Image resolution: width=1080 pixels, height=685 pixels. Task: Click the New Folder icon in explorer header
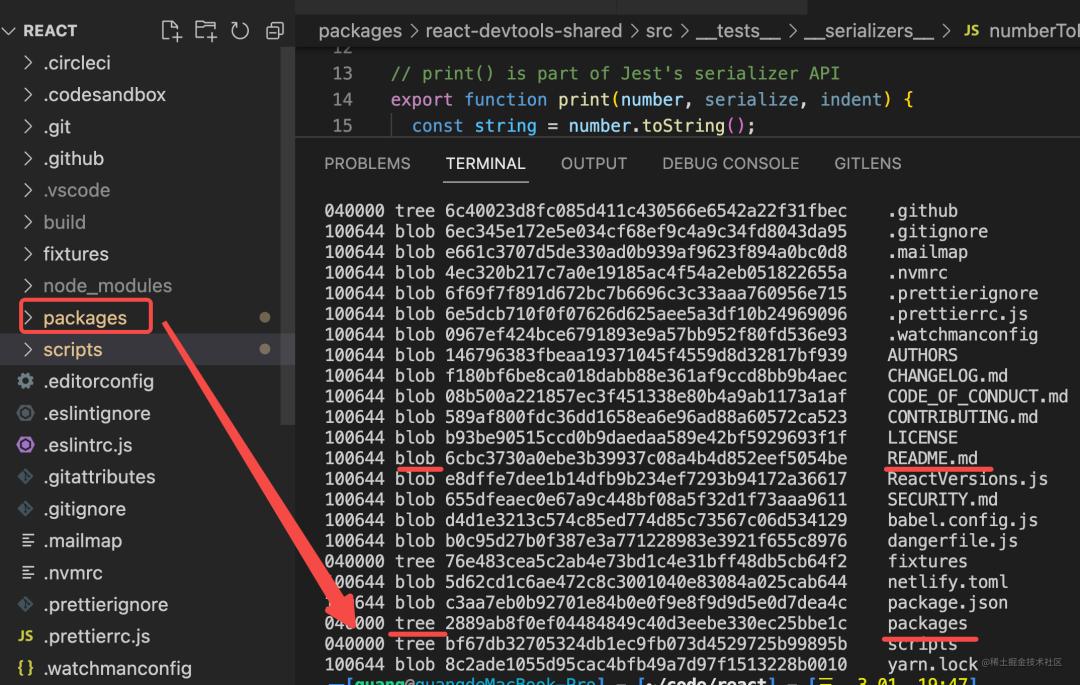point(205,30)
